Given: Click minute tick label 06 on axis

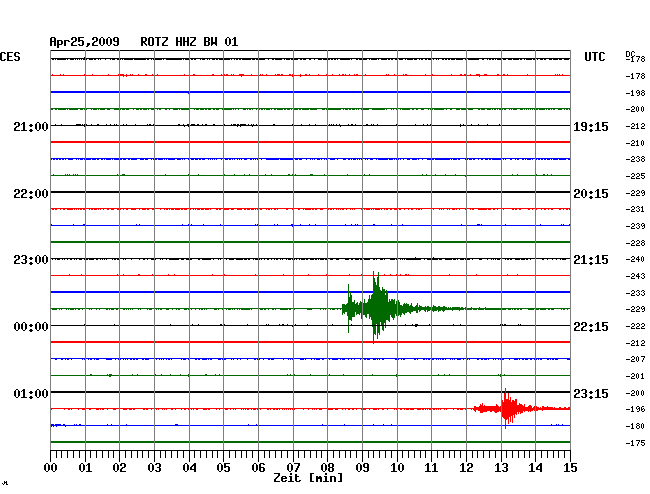Looking at the screenshot, I should click(258, 468).
